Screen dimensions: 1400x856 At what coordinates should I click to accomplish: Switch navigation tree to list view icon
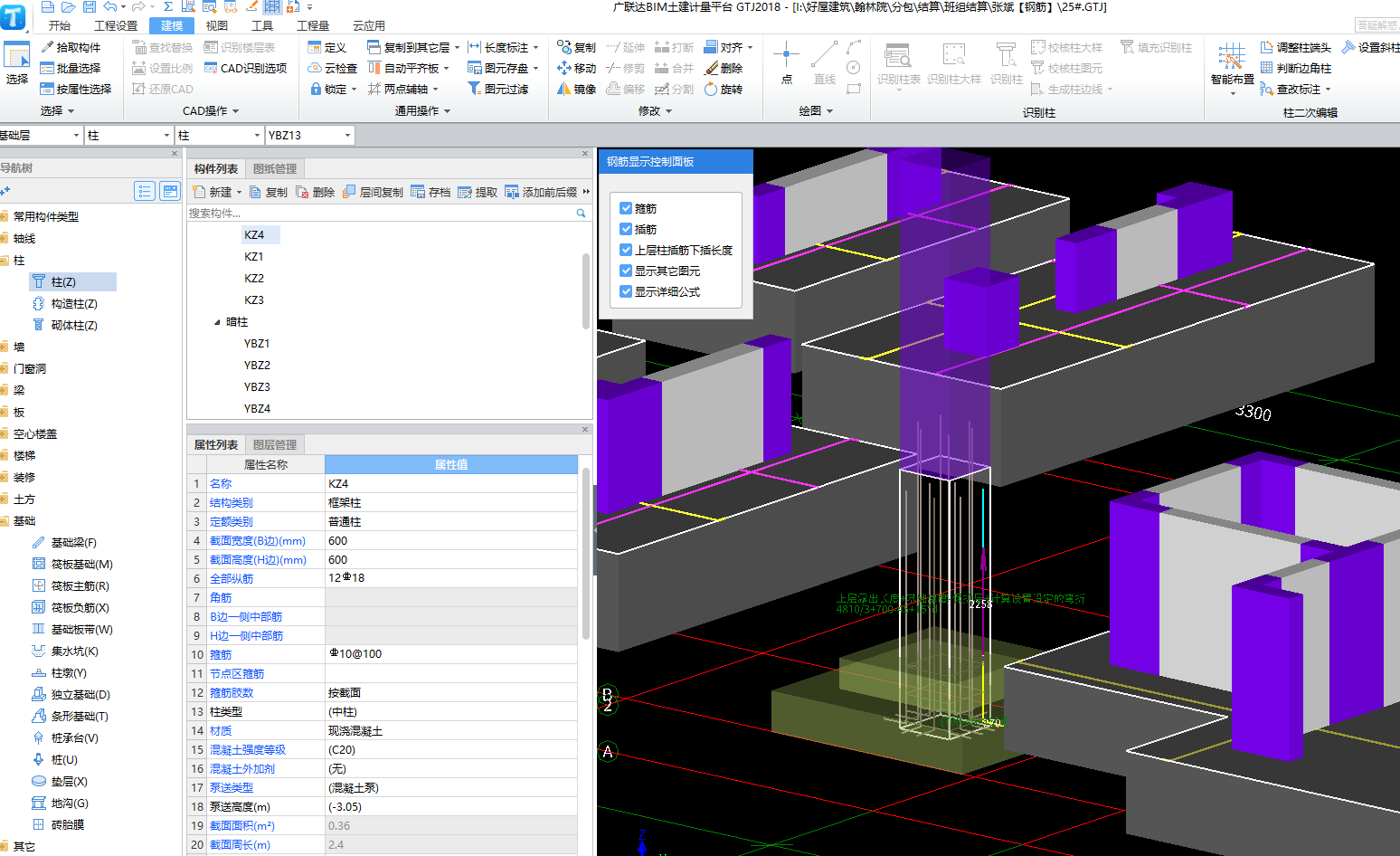[x=145, y=191]
